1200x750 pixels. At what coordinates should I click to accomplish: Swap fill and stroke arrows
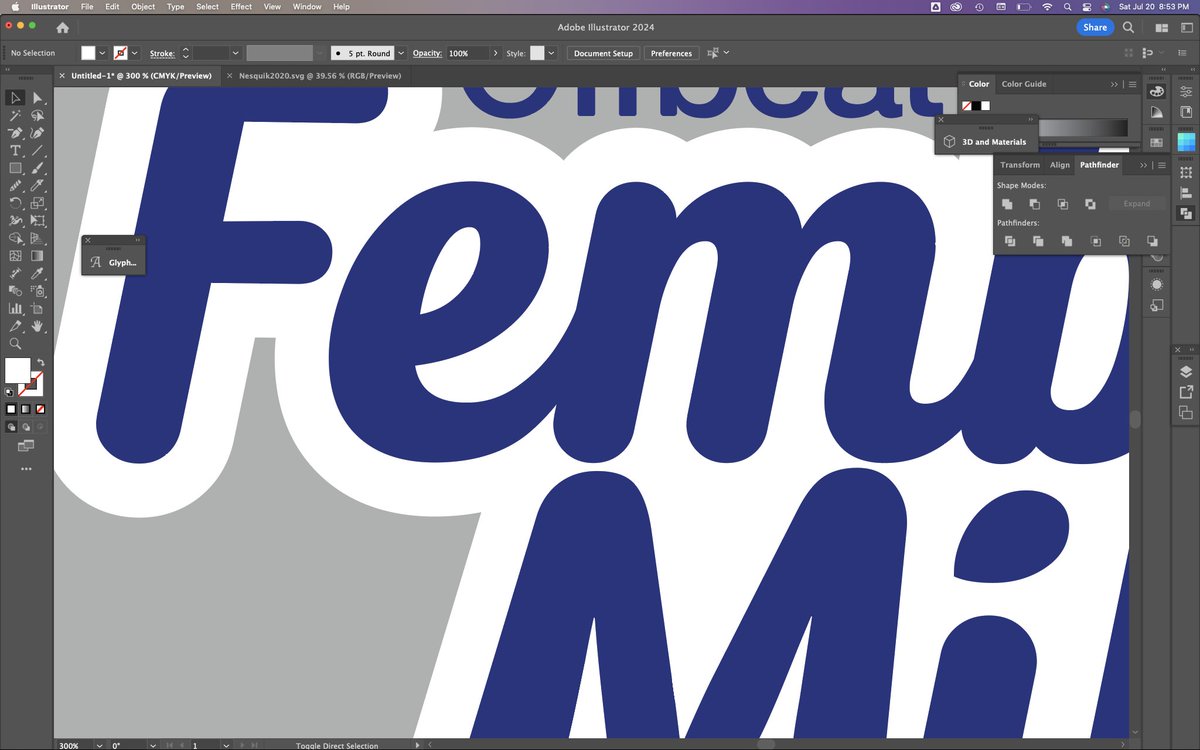(41, 361)
